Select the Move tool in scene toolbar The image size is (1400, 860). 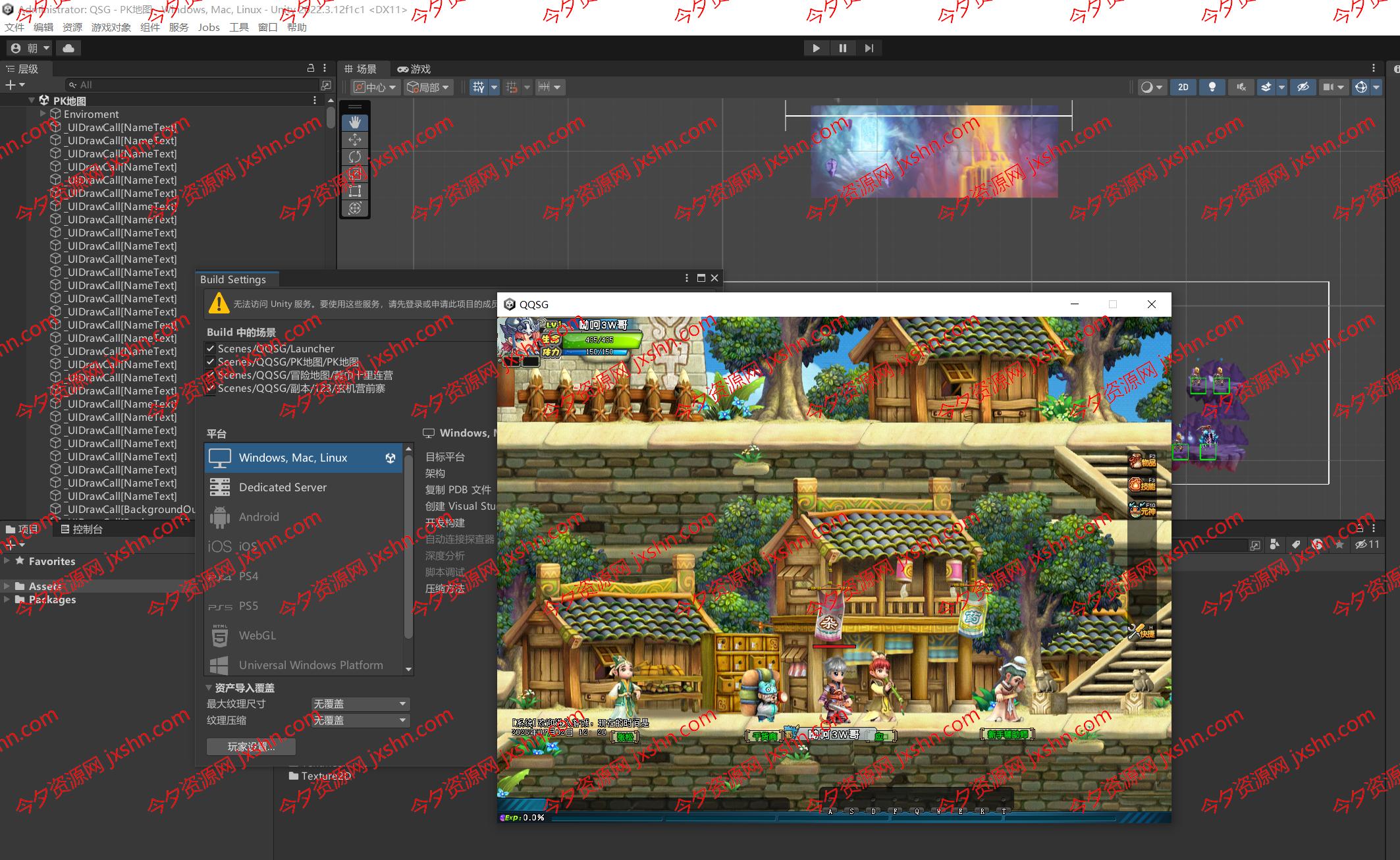pyautogui.click(x=355, y=140)
